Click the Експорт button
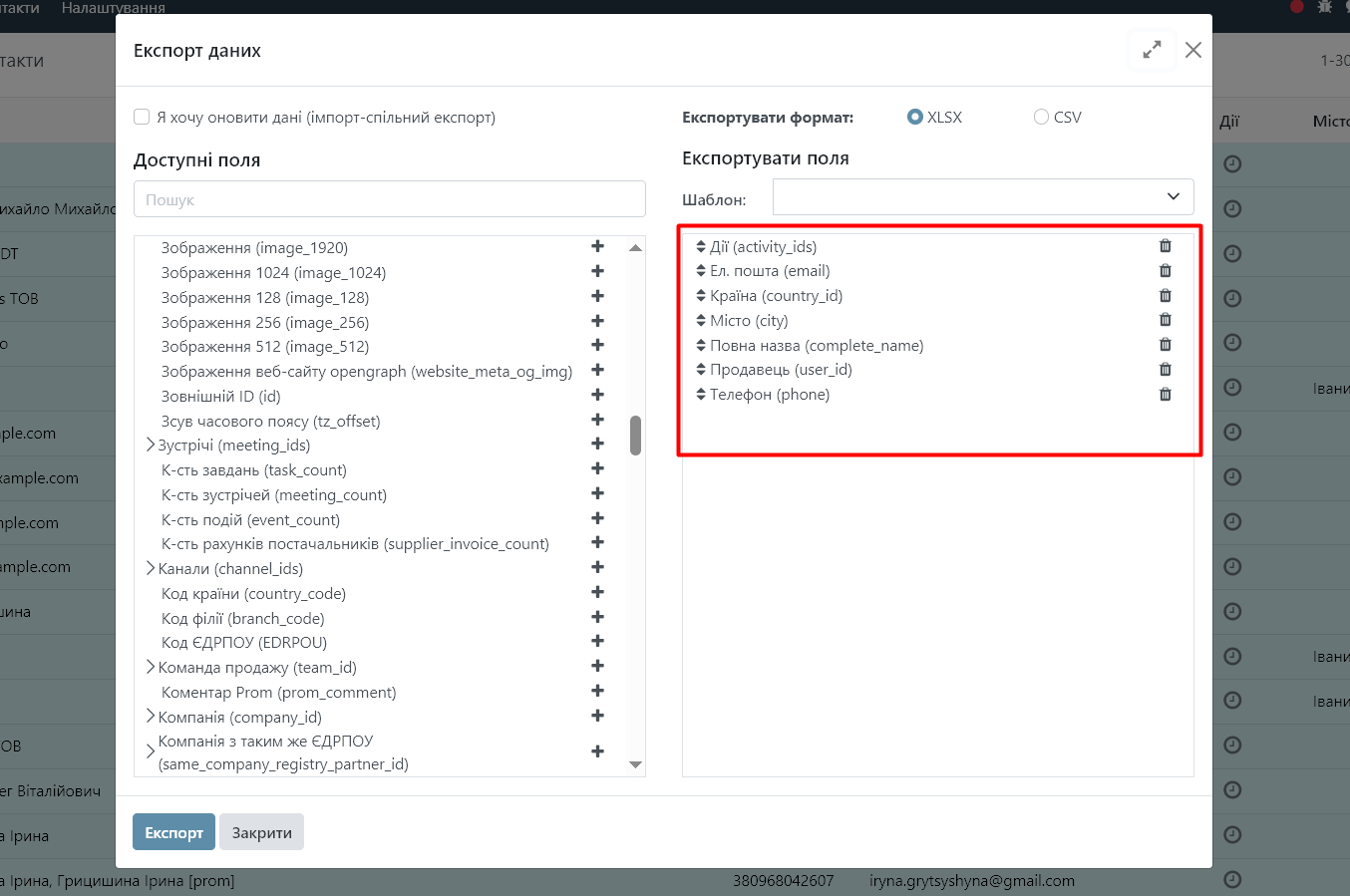Screen dimensions: 1350x896 pyautogui.click(x=173, y=832)
